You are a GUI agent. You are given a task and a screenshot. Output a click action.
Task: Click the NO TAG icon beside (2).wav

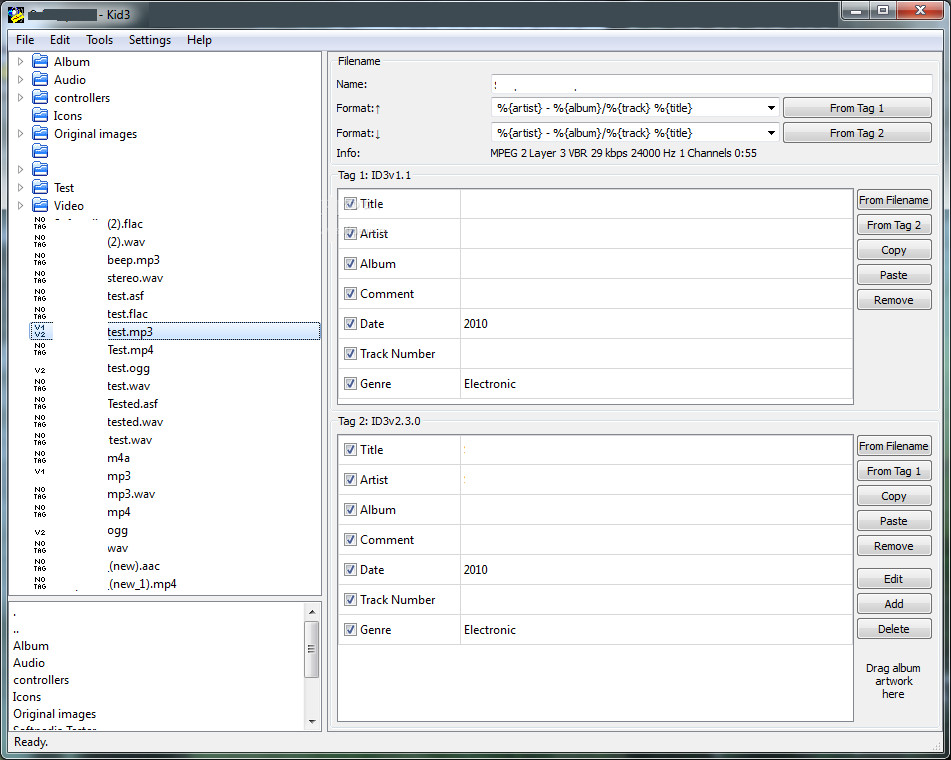click(40, 241)
